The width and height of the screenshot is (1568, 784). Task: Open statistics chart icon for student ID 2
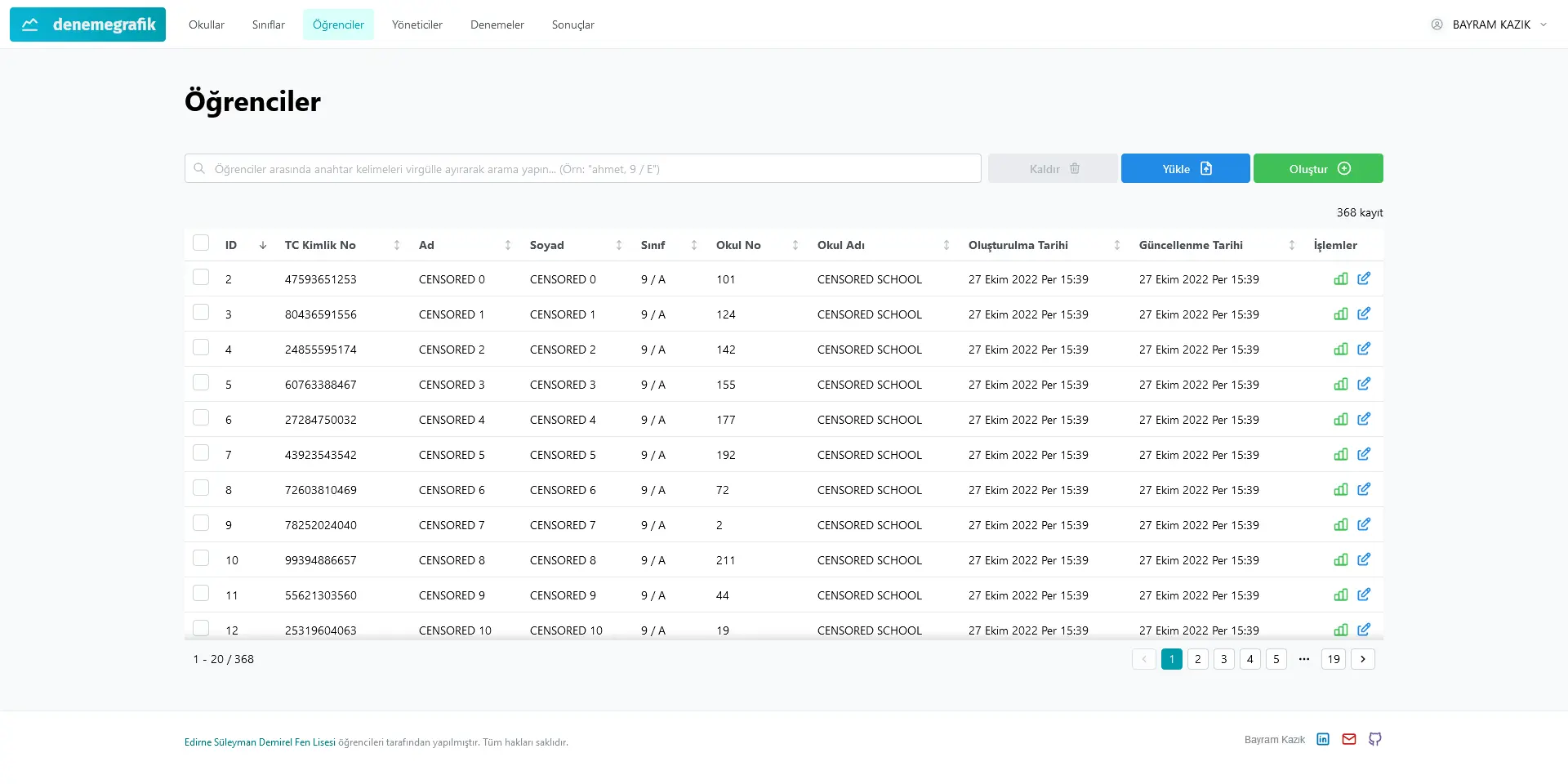pos(1340,279)
